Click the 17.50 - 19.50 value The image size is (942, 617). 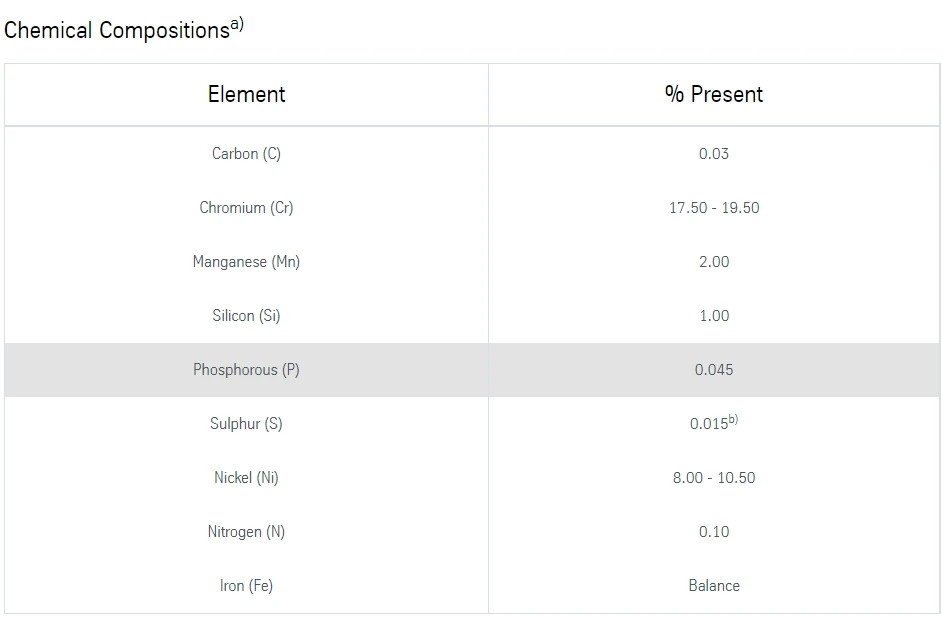pos(714,208)
